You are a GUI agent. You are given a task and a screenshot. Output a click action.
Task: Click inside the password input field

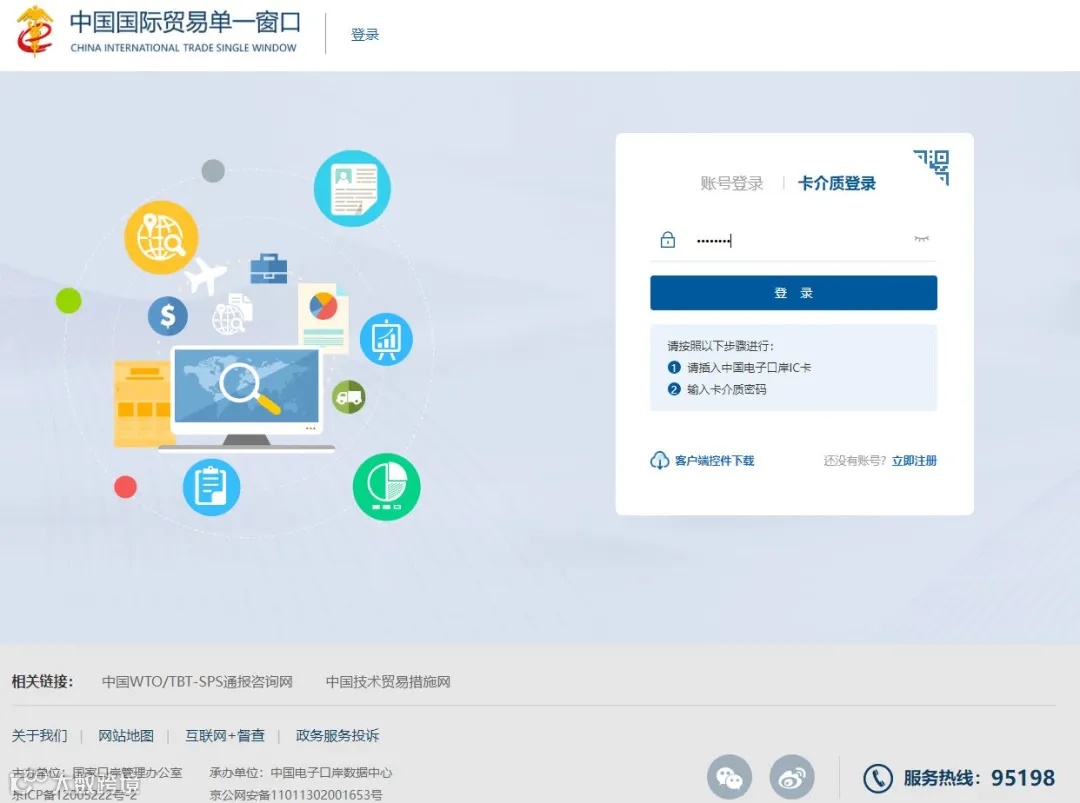pos(790,240)
